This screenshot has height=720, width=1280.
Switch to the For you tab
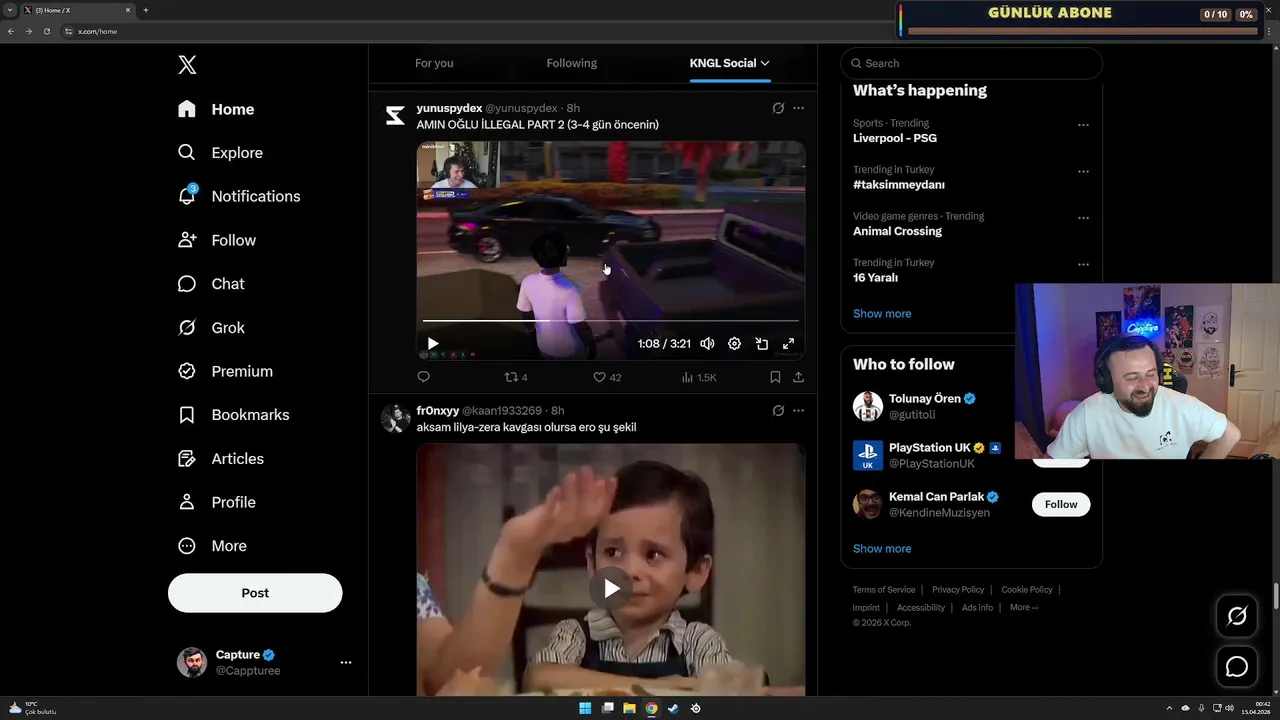[434, 63]
